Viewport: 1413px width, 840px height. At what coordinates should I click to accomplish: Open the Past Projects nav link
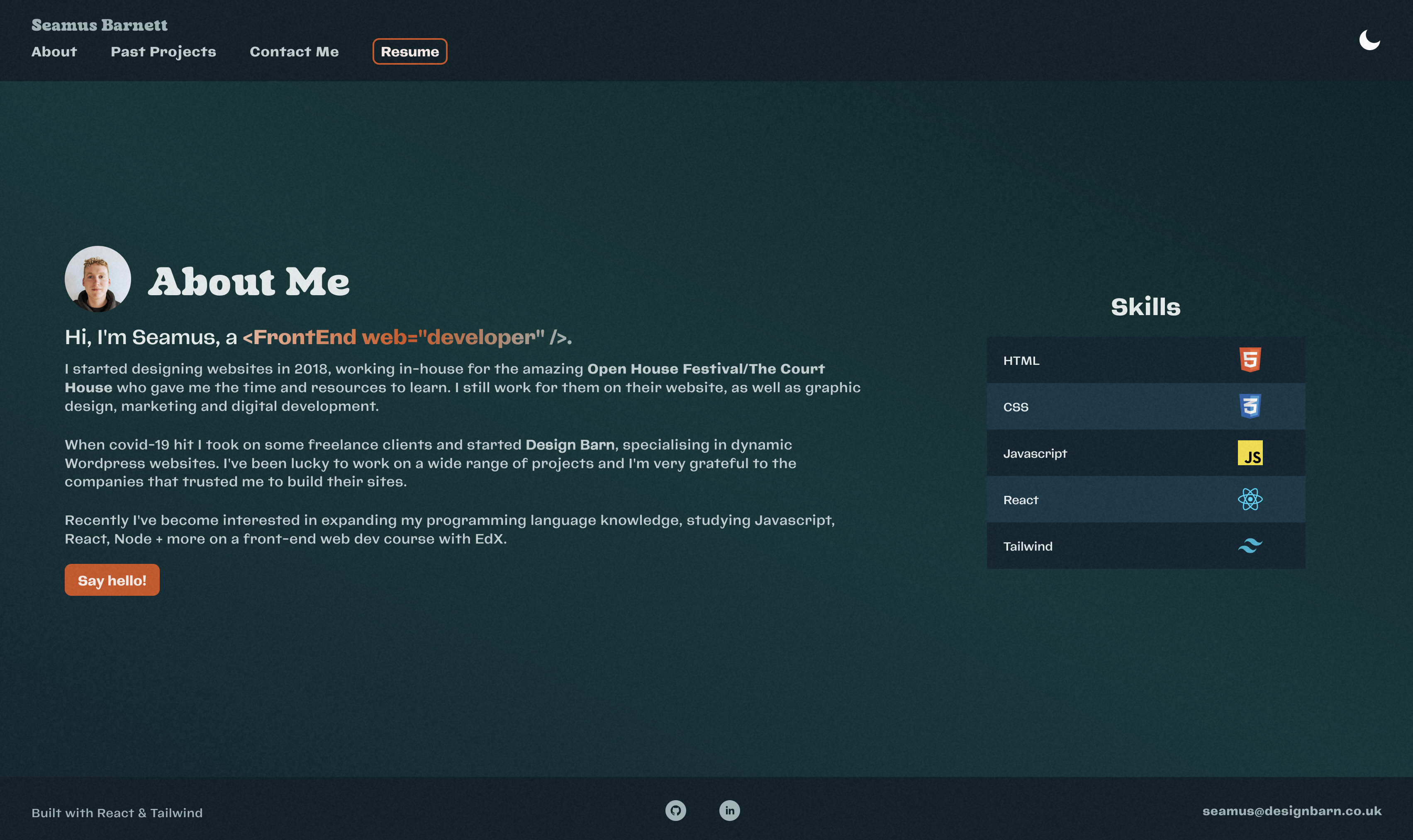point(163,51)
